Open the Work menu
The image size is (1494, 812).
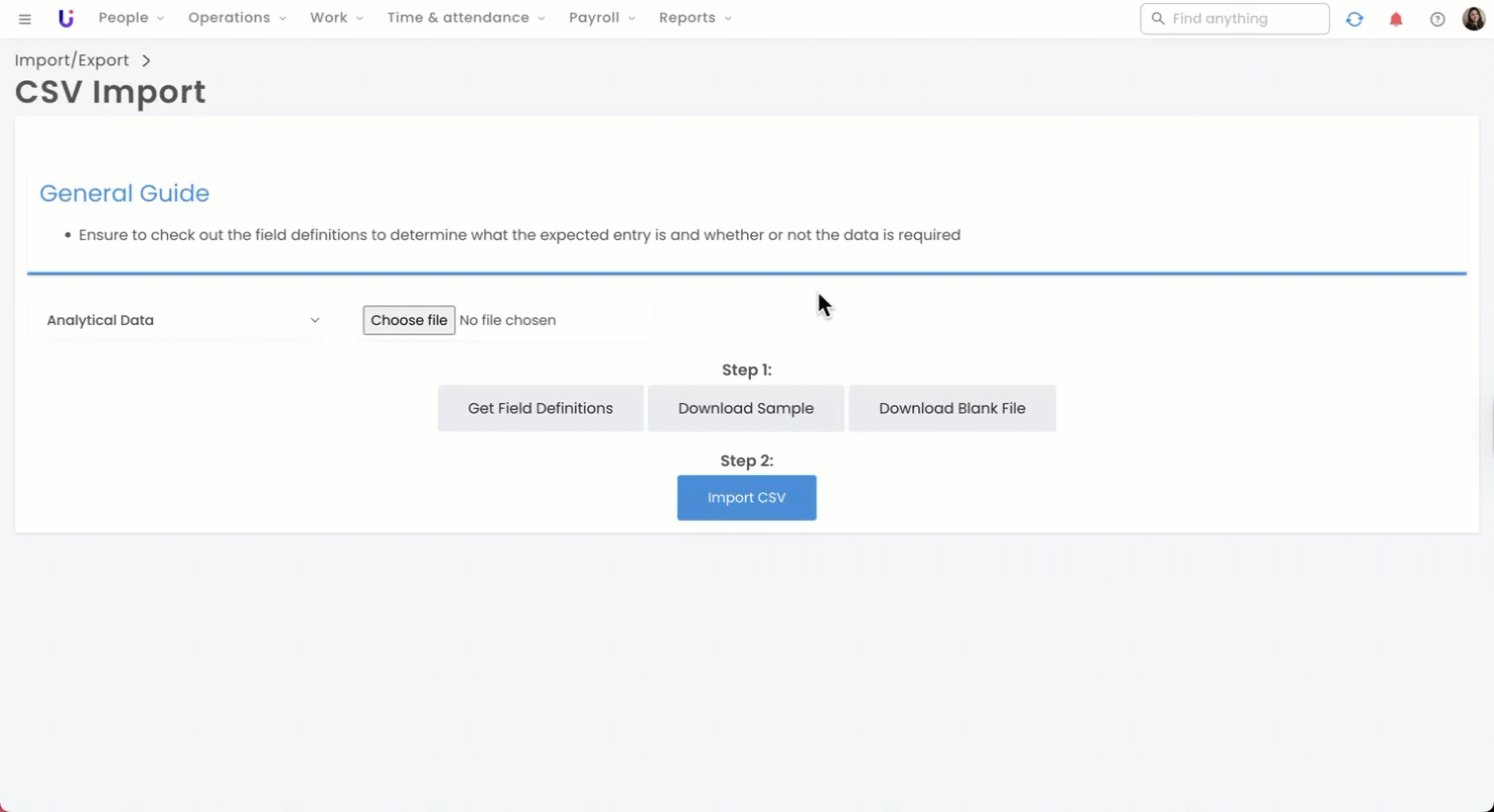[336, 18]
